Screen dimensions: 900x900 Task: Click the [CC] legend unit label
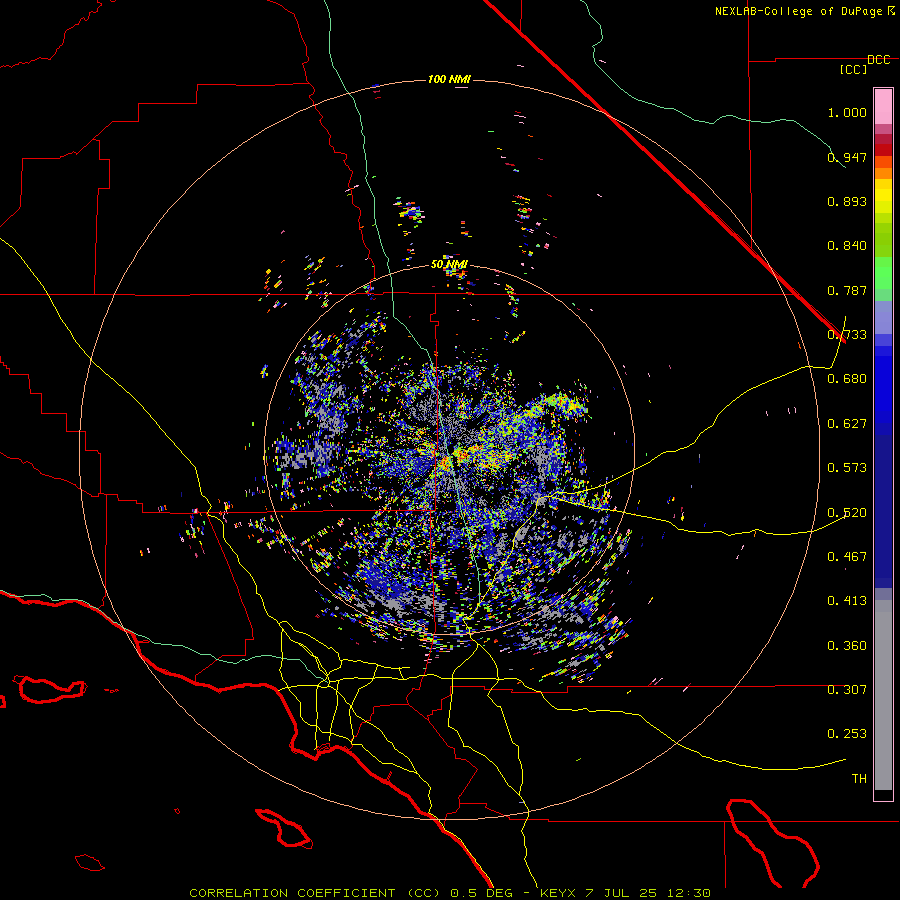pyautogui.click(x=854, y=69)
